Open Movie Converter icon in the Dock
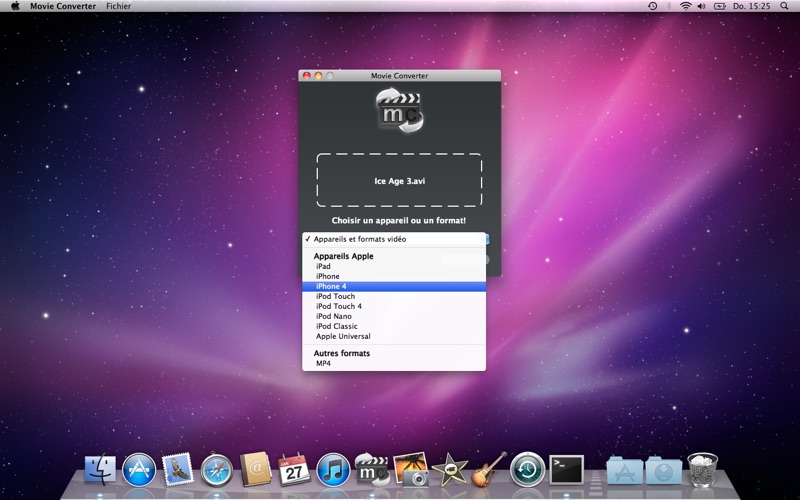 [371, 469]
